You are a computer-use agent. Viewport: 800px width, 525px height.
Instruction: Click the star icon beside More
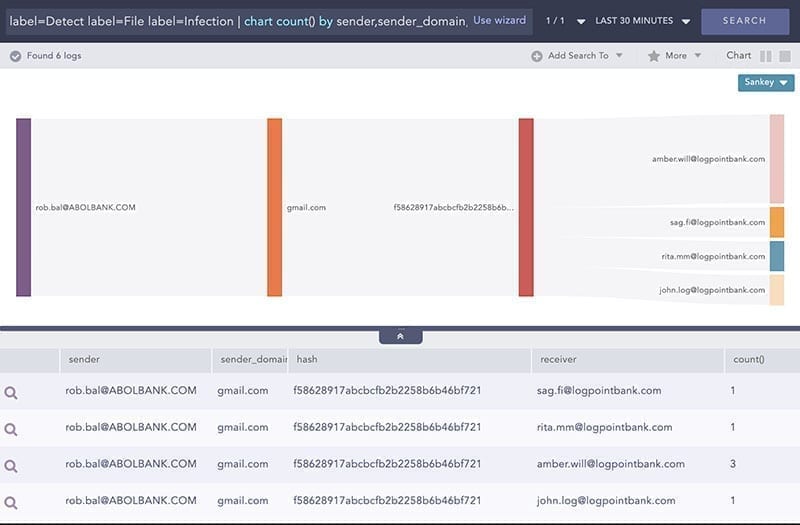pos(654,56)
